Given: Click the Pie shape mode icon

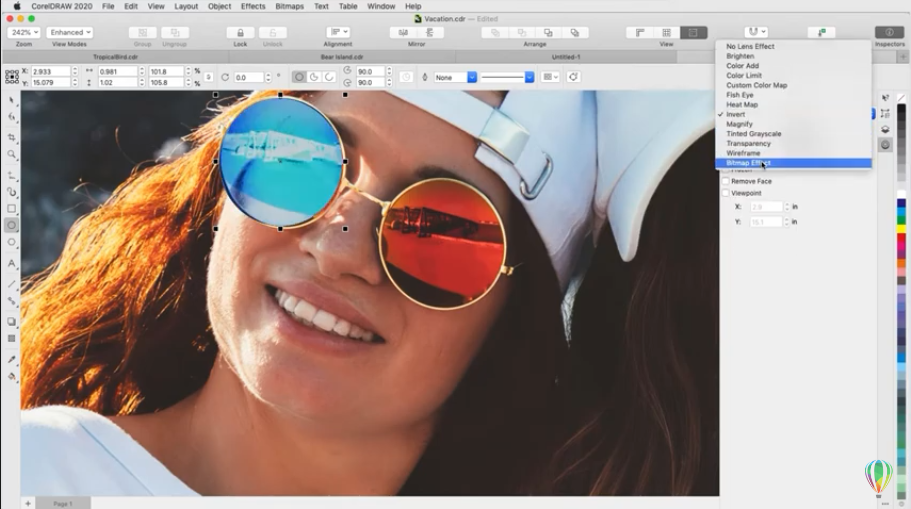Looking at the screenshot, I should pos(314,77).
